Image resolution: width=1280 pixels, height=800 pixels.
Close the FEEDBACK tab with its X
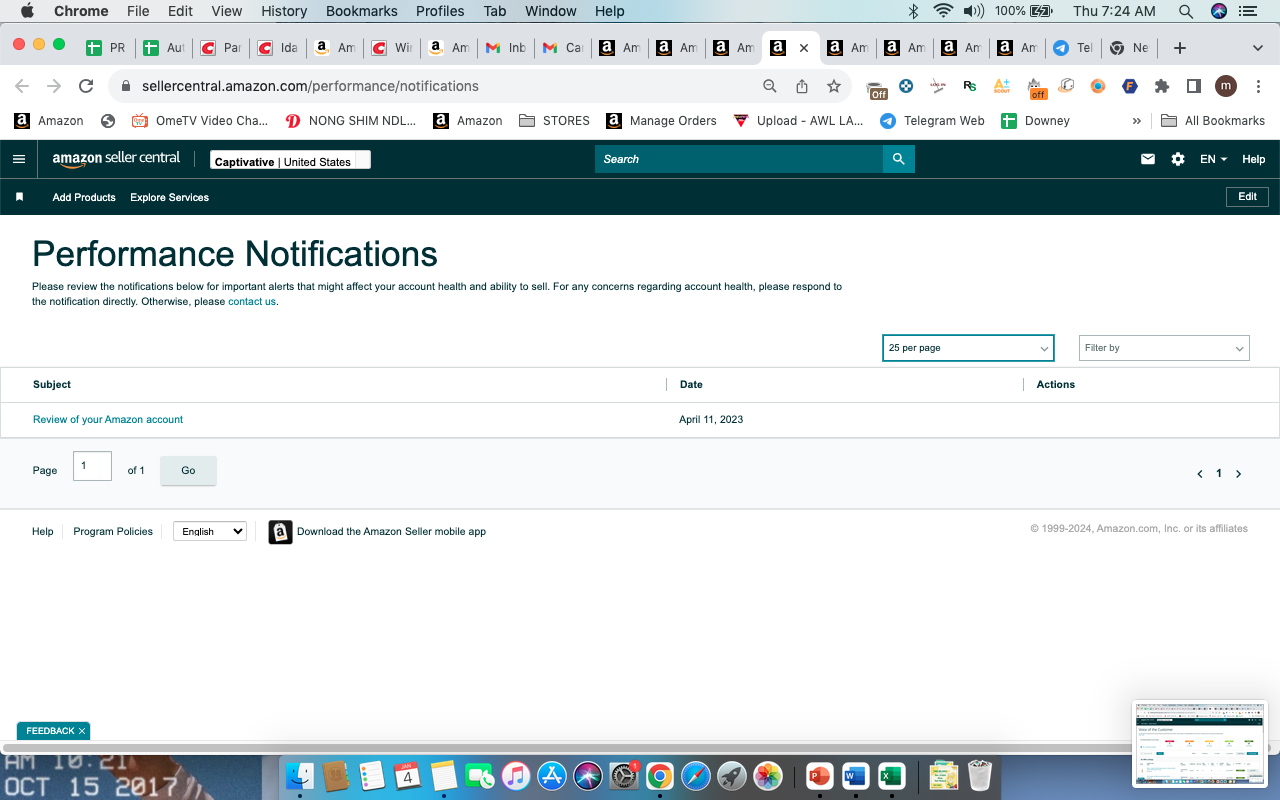coord(82,731)
